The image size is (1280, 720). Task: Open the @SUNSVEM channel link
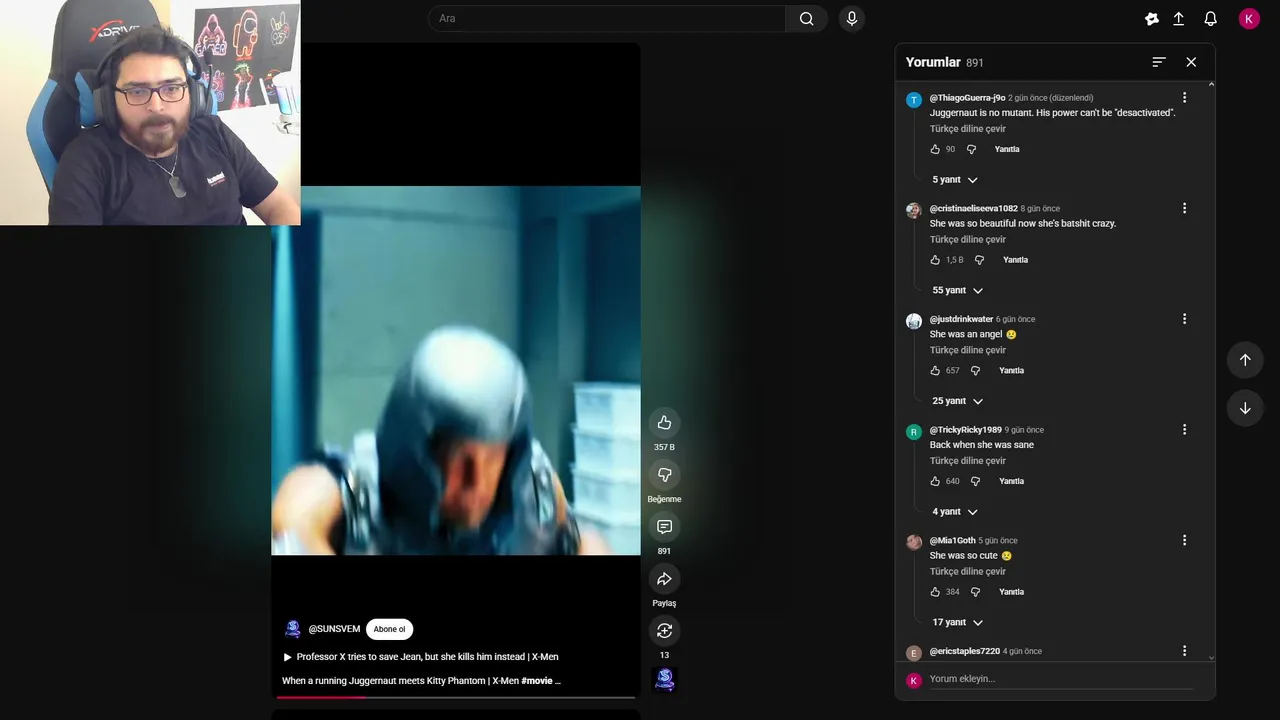pos(334,629)
